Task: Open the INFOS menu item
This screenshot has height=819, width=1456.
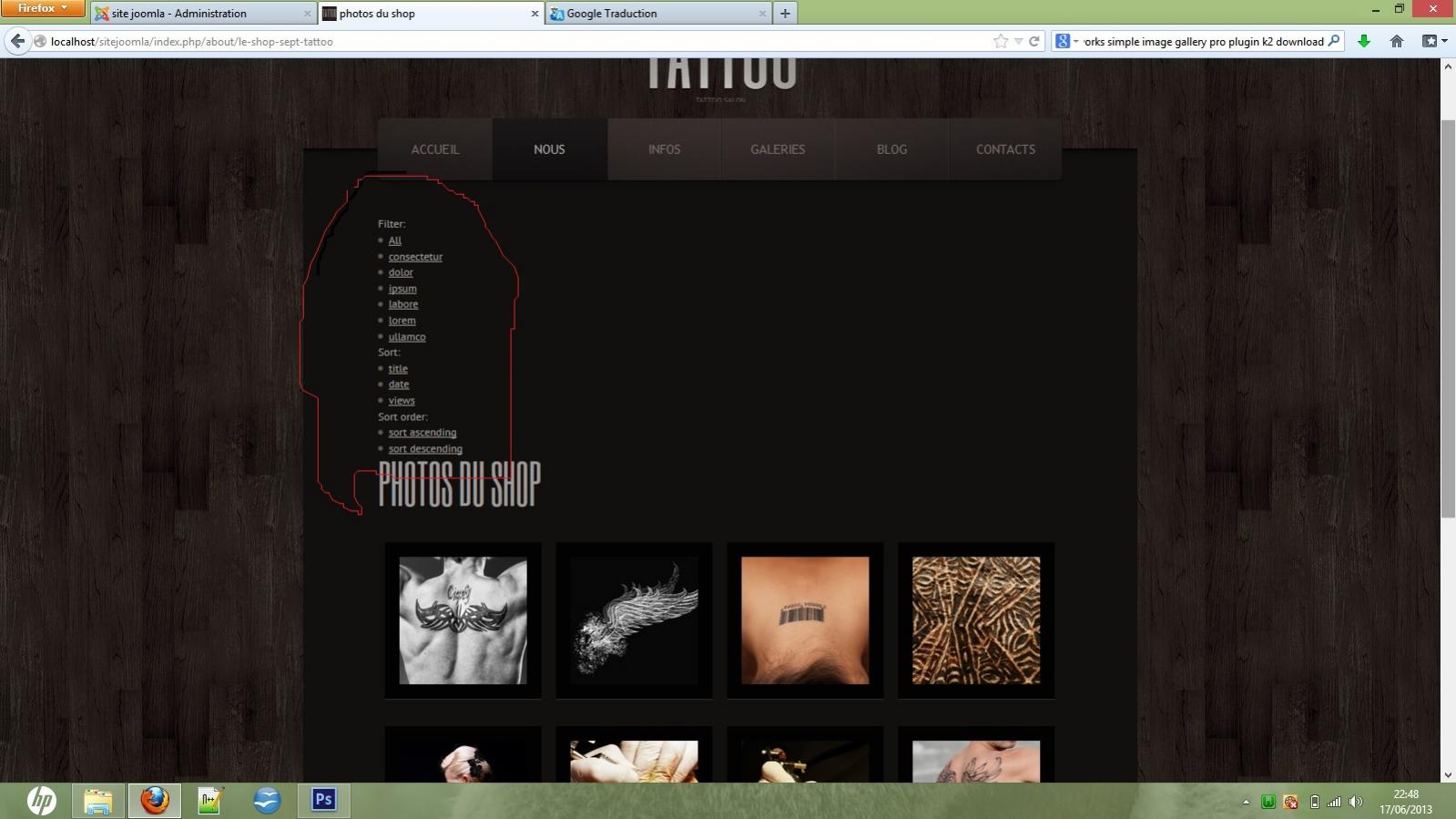Action: pos(664,149)
